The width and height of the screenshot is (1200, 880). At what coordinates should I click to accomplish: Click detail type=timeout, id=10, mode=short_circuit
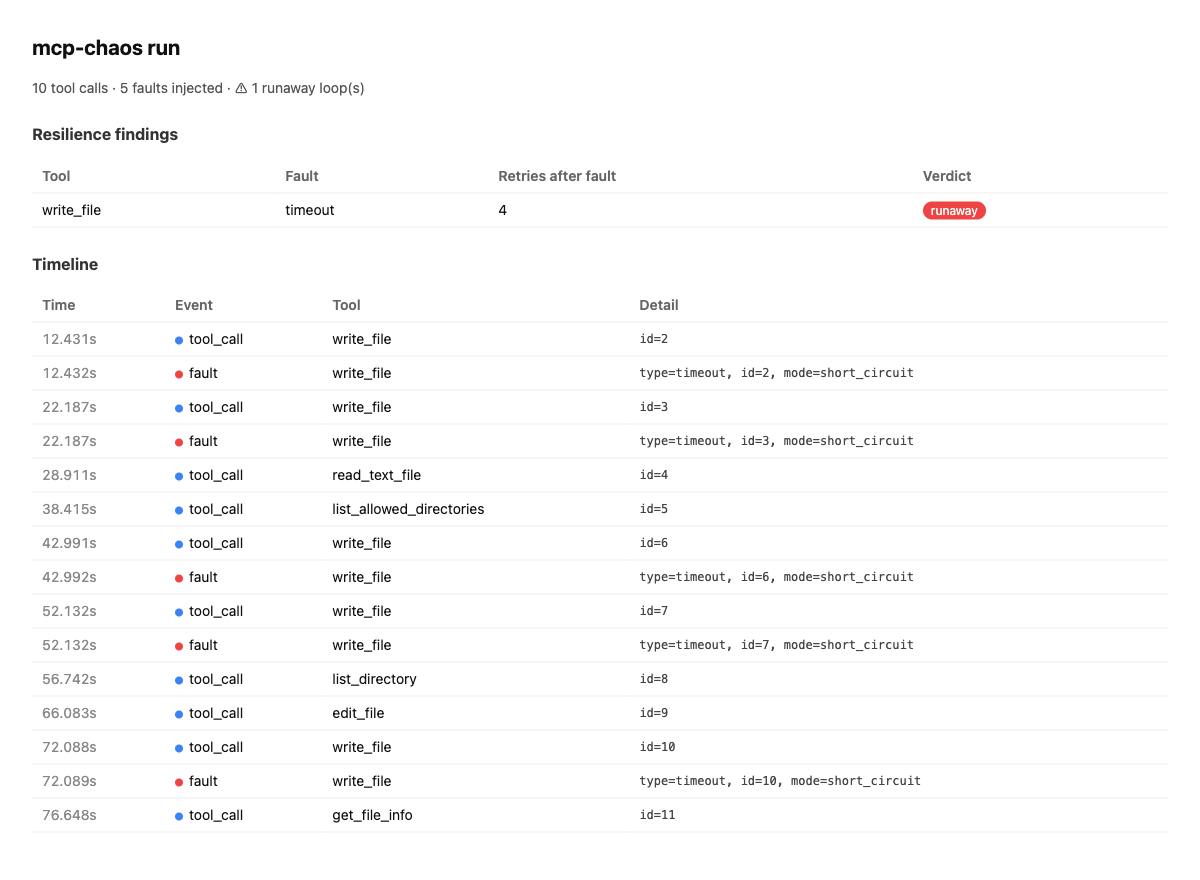point(780,781)
